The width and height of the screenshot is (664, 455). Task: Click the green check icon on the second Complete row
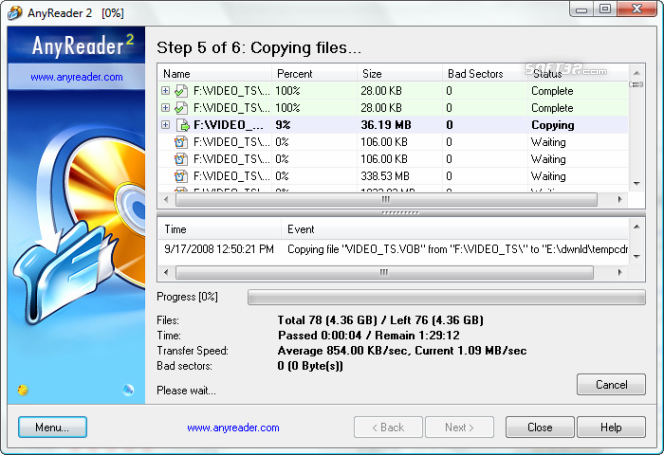[181, 108]
